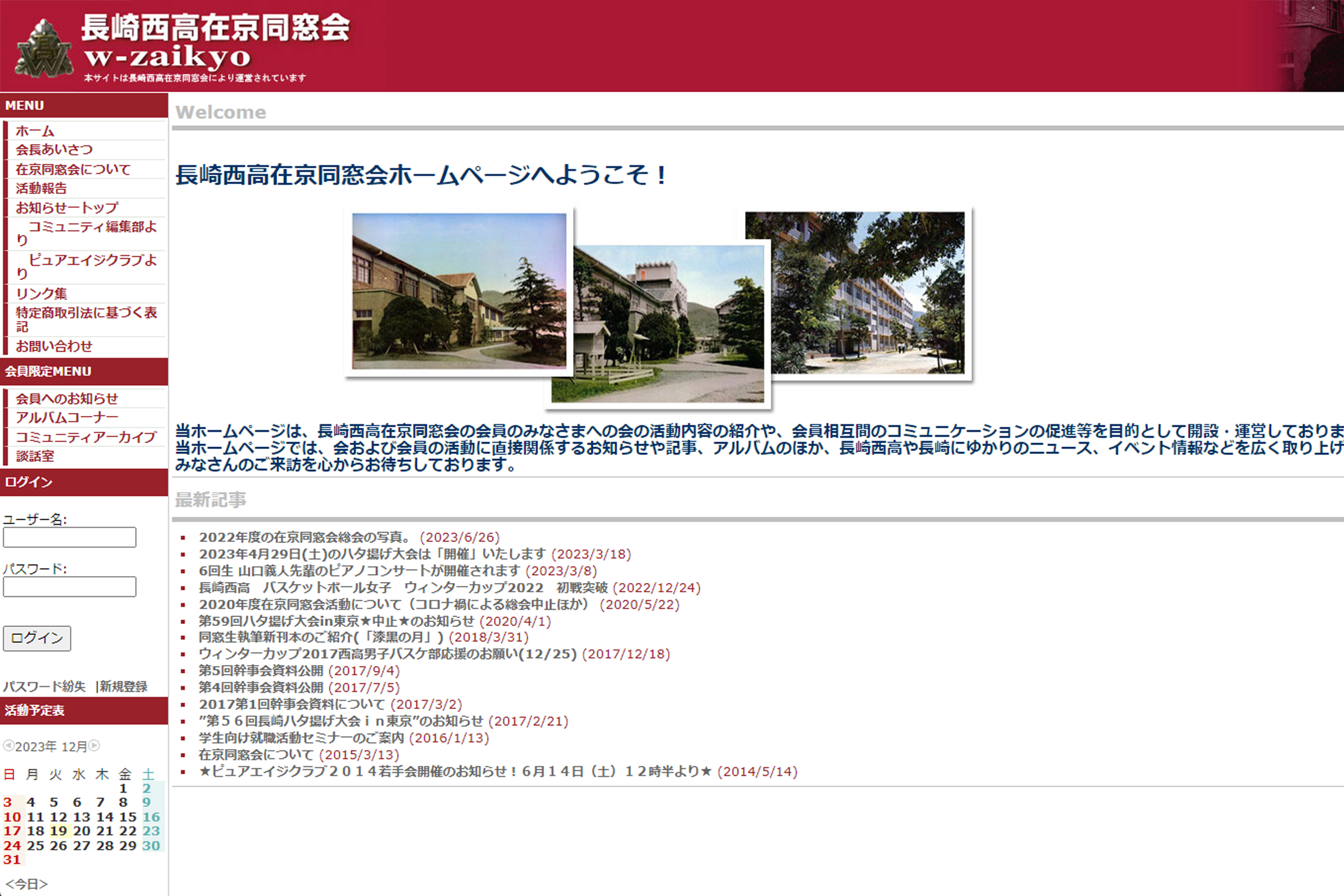Select December 30 in the calendar
The image size is (1344, 896).
tap(151, 845)
